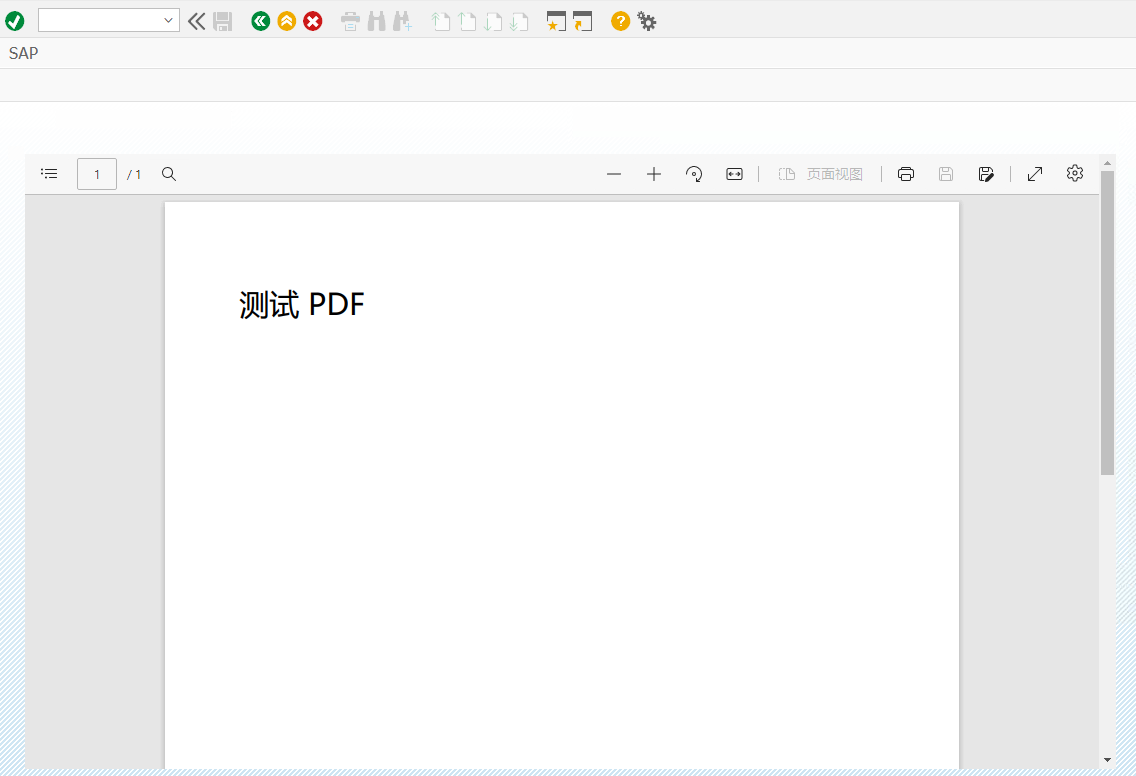Rotate the PDF page
Viewport: 1136px width, 776px height.
tap(694, 174)
